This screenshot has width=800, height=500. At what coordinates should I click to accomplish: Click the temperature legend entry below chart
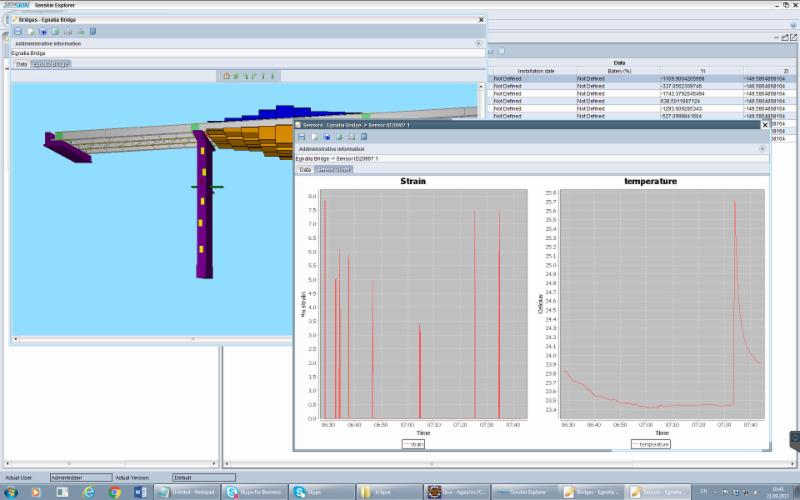[x=650, y=443]
